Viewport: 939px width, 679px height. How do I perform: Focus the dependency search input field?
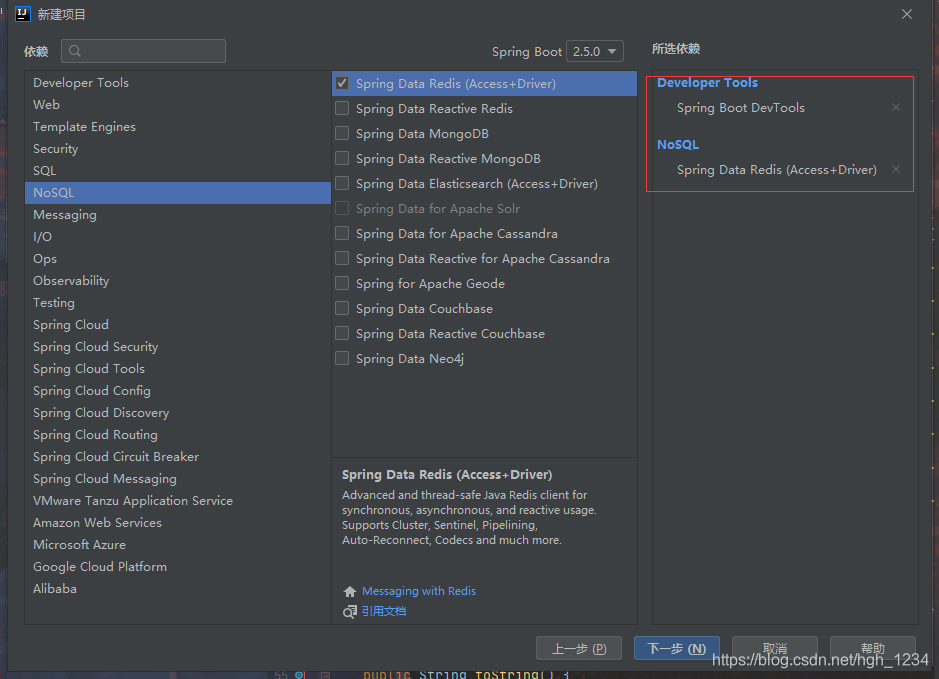pos(144,51)
